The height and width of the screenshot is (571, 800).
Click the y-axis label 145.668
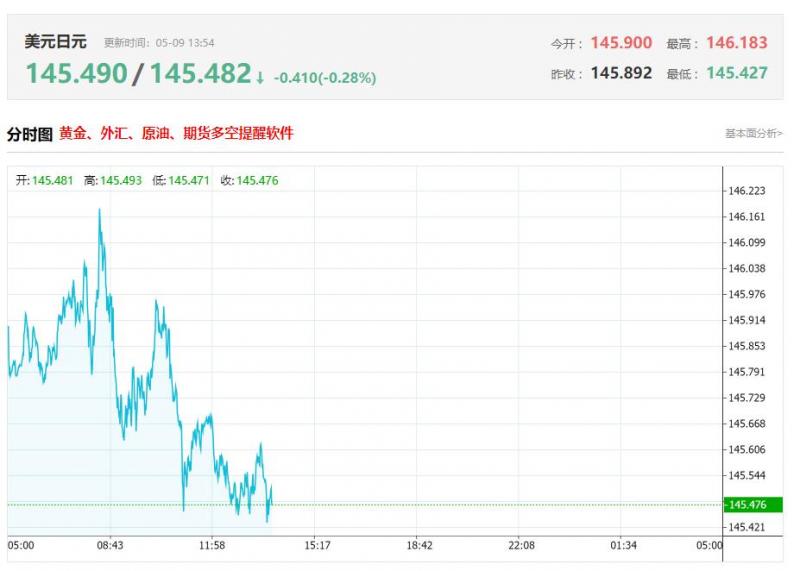[x=746, y=424]
